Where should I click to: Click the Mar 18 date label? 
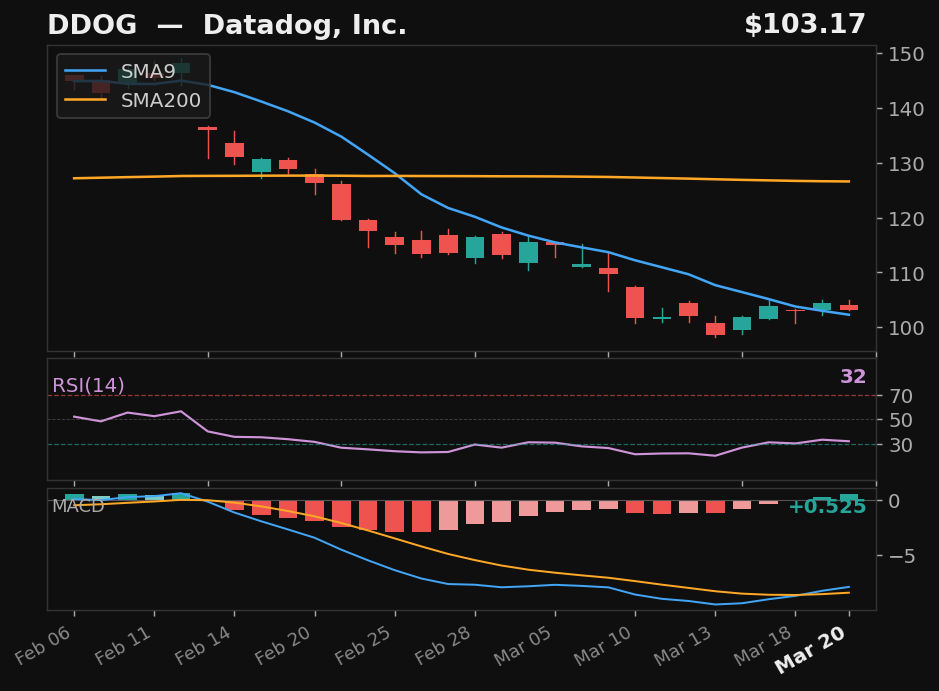(x=764, y=644)
